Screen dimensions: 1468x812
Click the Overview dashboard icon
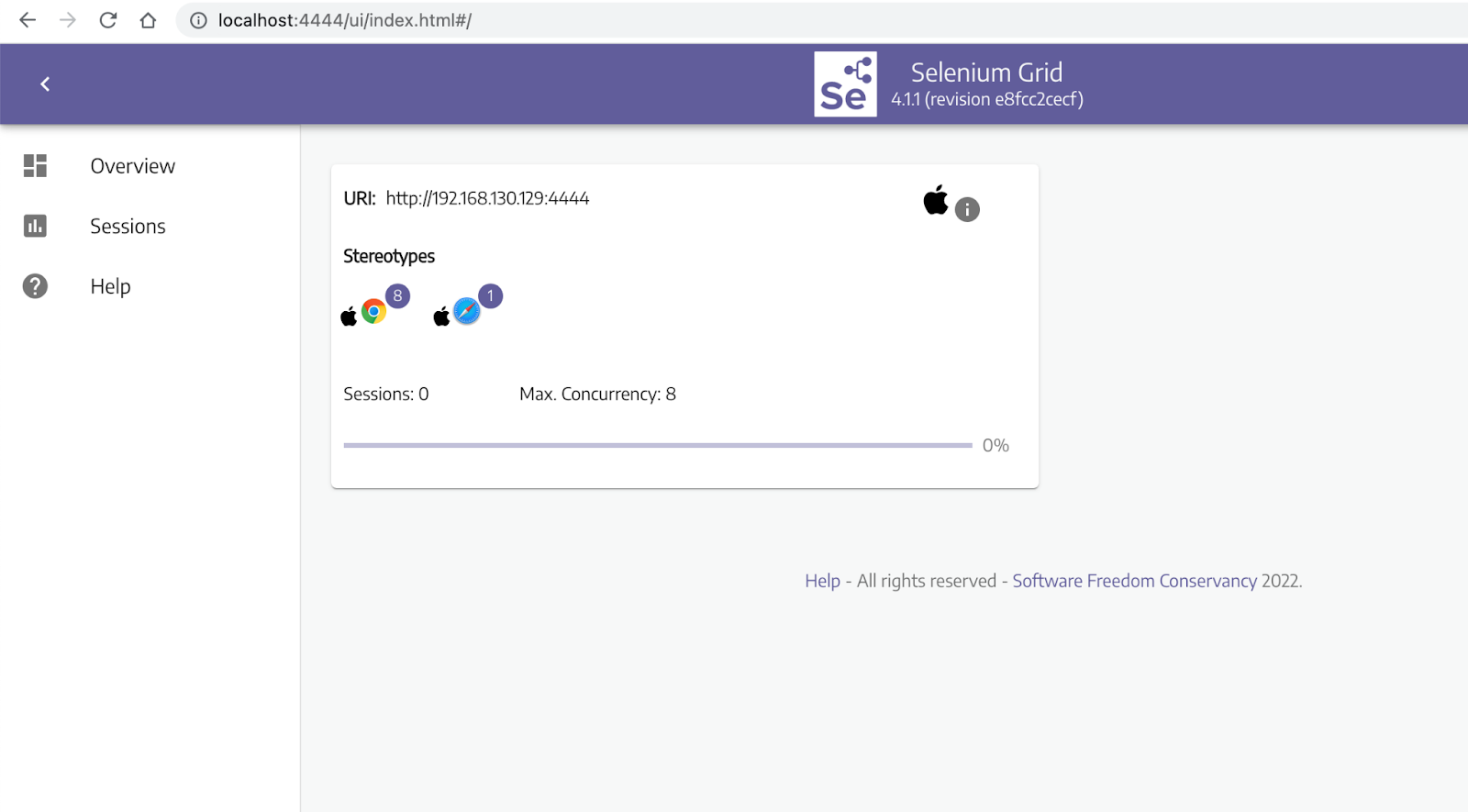[x=35, y=166]
